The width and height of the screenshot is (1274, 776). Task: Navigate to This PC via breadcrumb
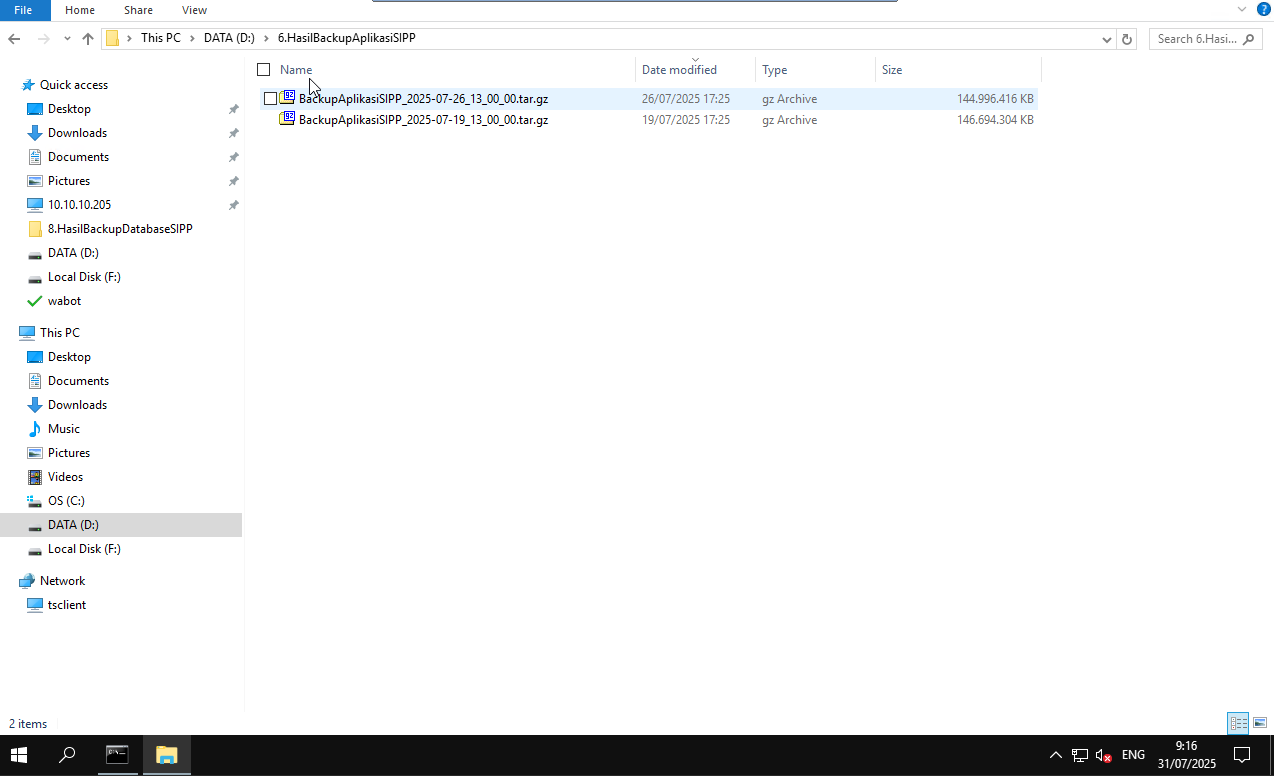click(160, 37)
